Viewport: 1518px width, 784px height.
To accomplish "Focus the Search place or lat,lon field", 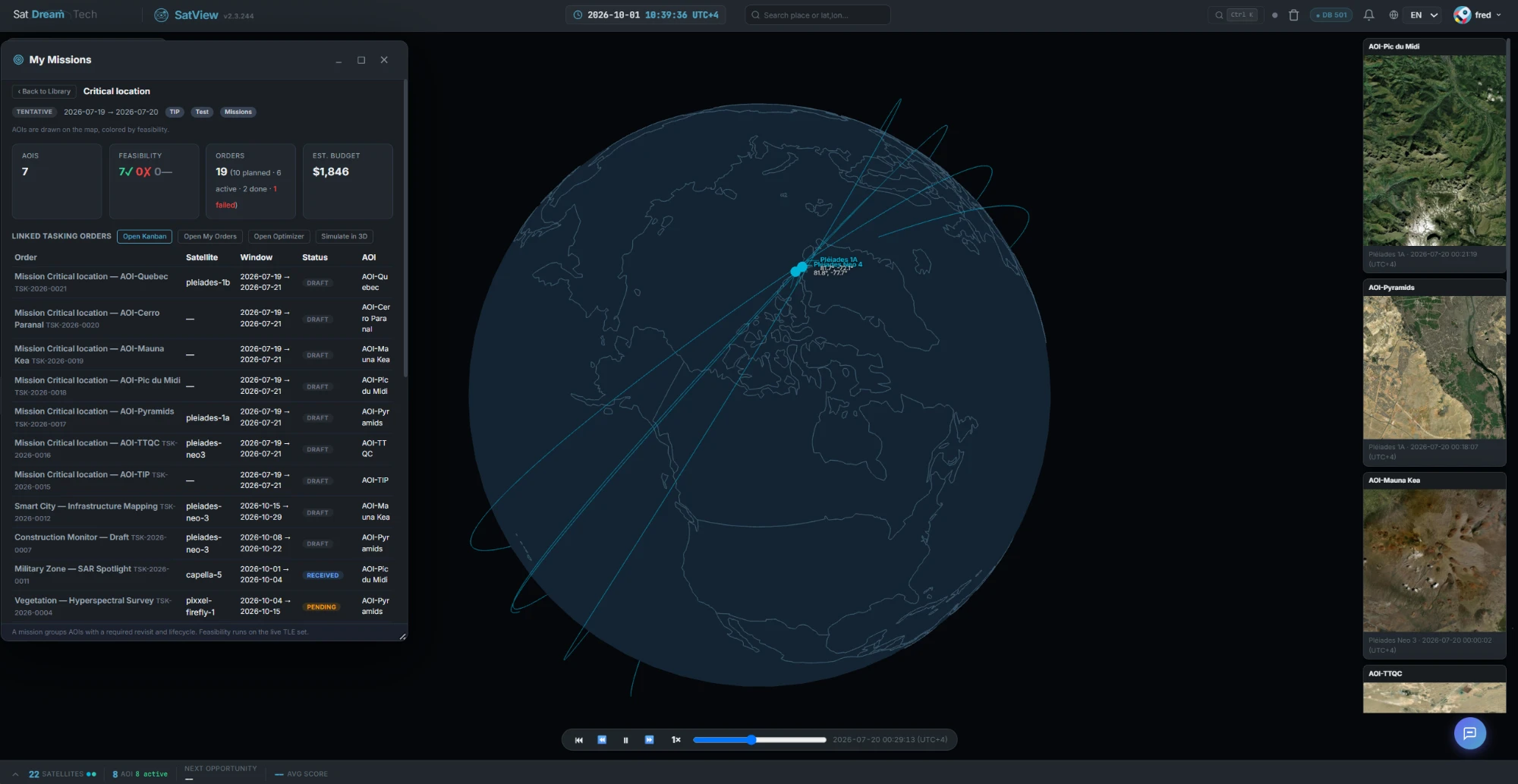I will pyautogui.click(x=817, y=15).
